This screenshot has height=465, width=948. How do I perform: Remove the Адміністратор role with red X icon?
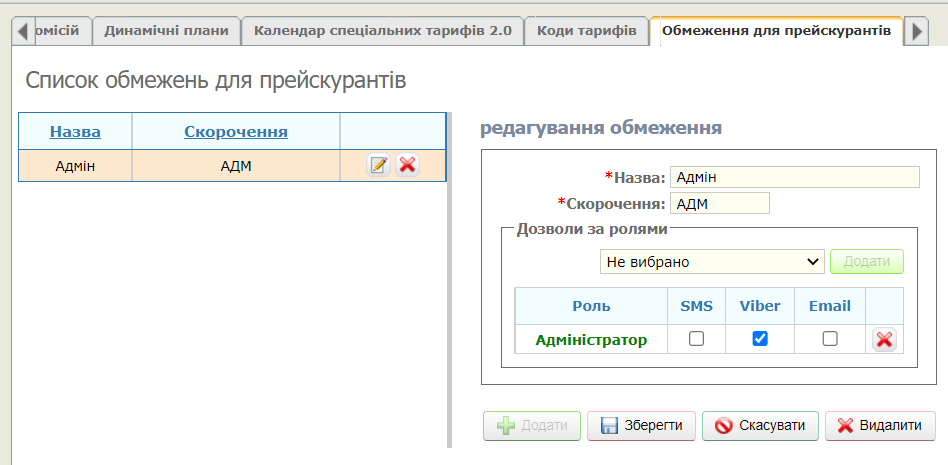tap(884, 340)
